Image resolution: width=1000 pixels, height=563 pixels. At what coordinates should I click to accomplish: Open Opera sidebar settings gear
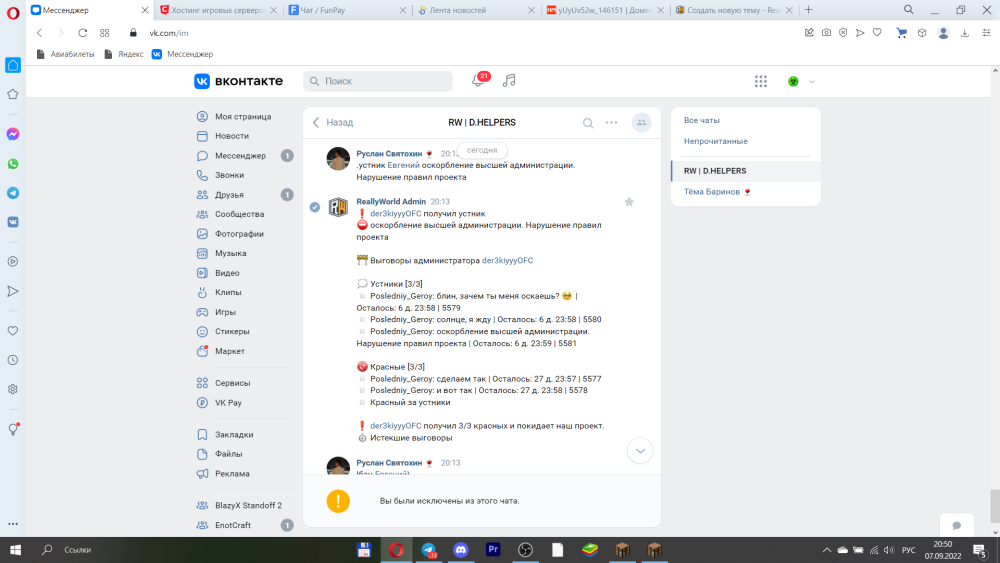pyautogui.click(x=13, y=389)
